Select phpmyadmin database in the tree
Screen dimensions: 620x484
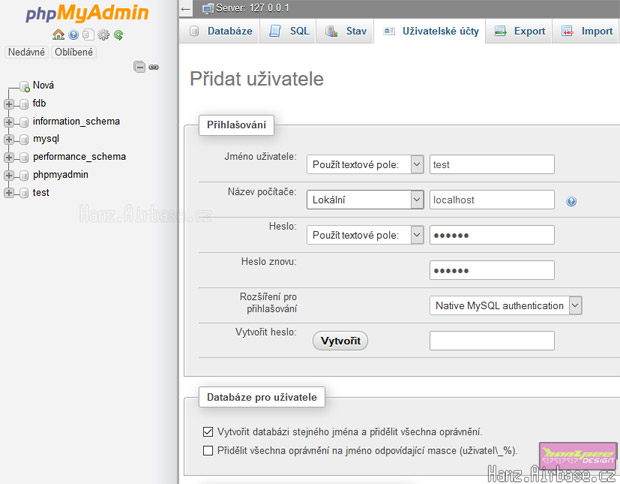click(60, 175)
